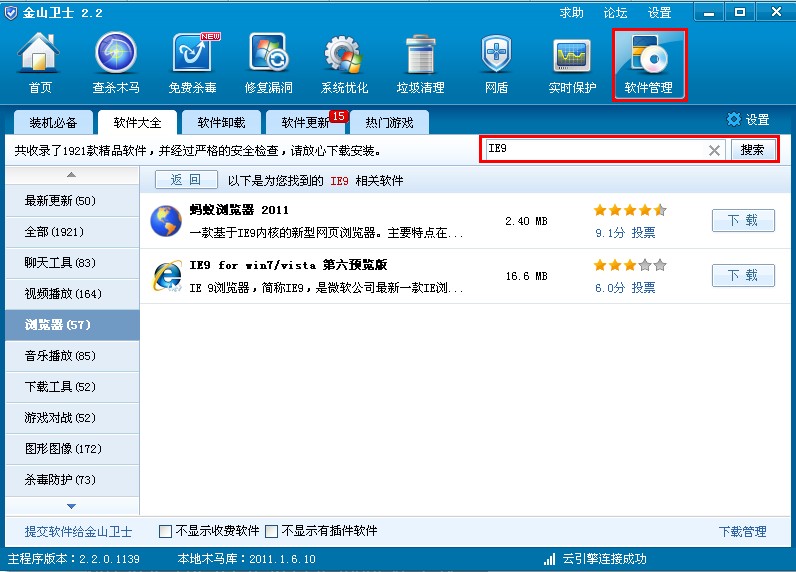Click the IE9 for win7/vista 第六预览版 title
This screenshot has height=572, width=796.
288,264
